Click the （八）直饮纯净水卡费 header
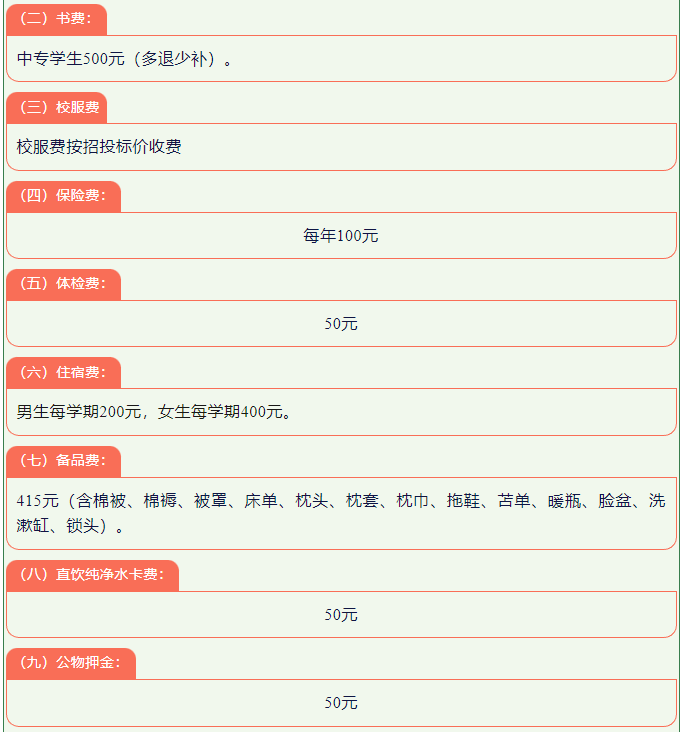The width and height of the screenshot is (683, 732). tap(92, 575)
